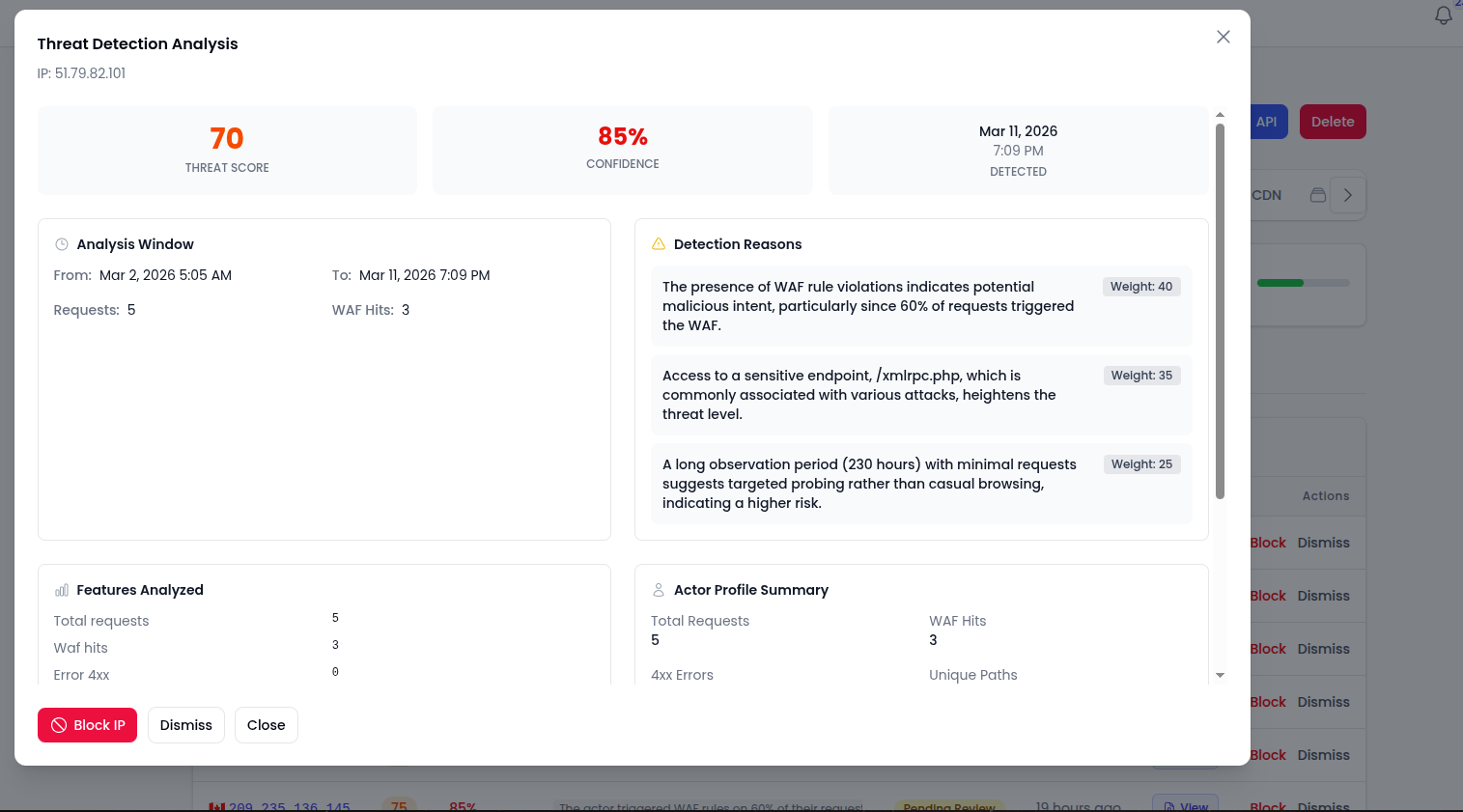
Task: Click the blue API button behind the dialog
Action: point(1268,122)
